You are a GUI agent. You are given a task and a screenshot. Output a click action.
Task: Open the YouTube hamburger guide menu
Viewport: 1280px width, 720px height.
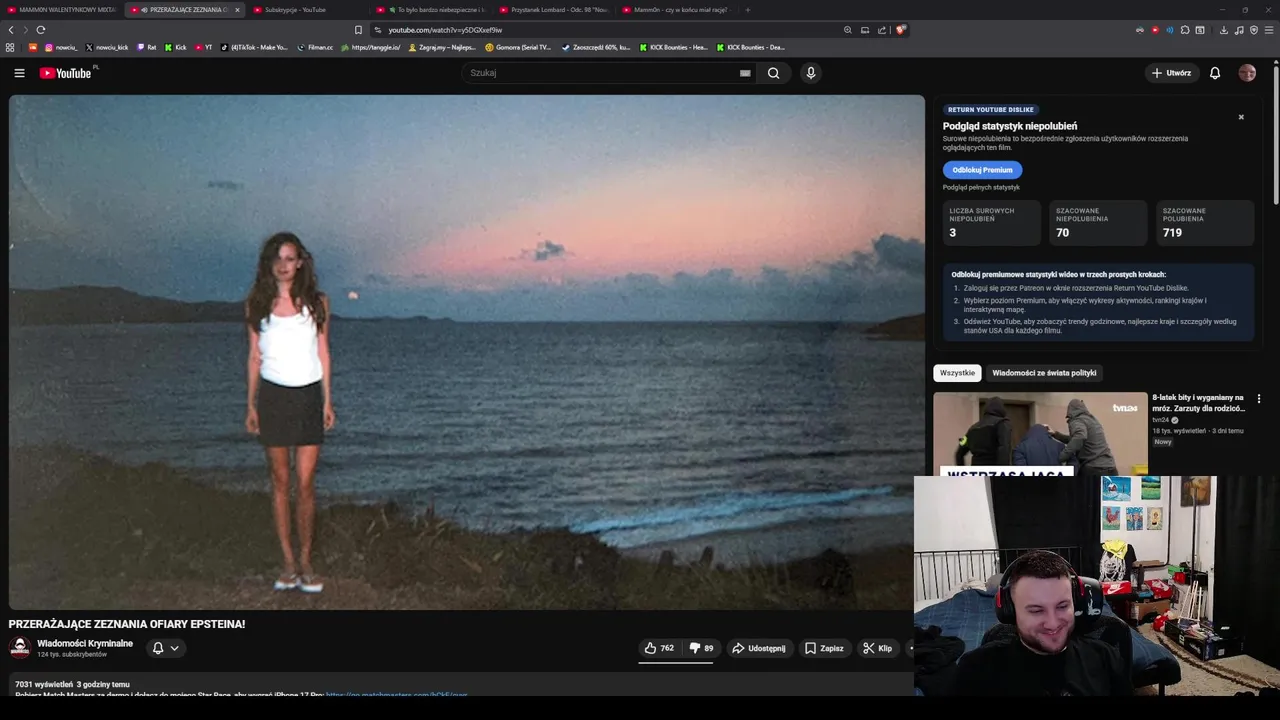(x=19, y=73)
